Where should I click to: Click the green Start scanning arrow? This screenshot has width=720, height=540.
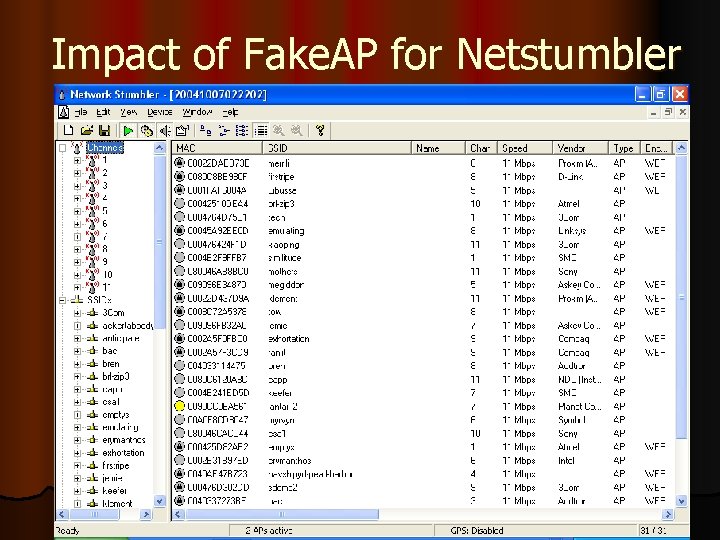tap(128, 131)
